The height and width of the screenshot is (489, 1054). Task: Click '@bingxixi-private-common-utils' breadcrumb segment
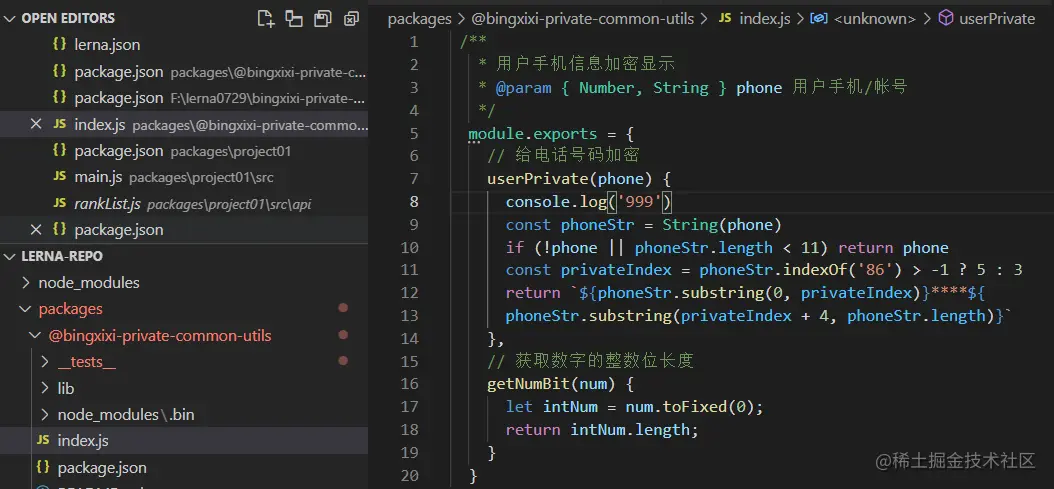tap(581, 19)
